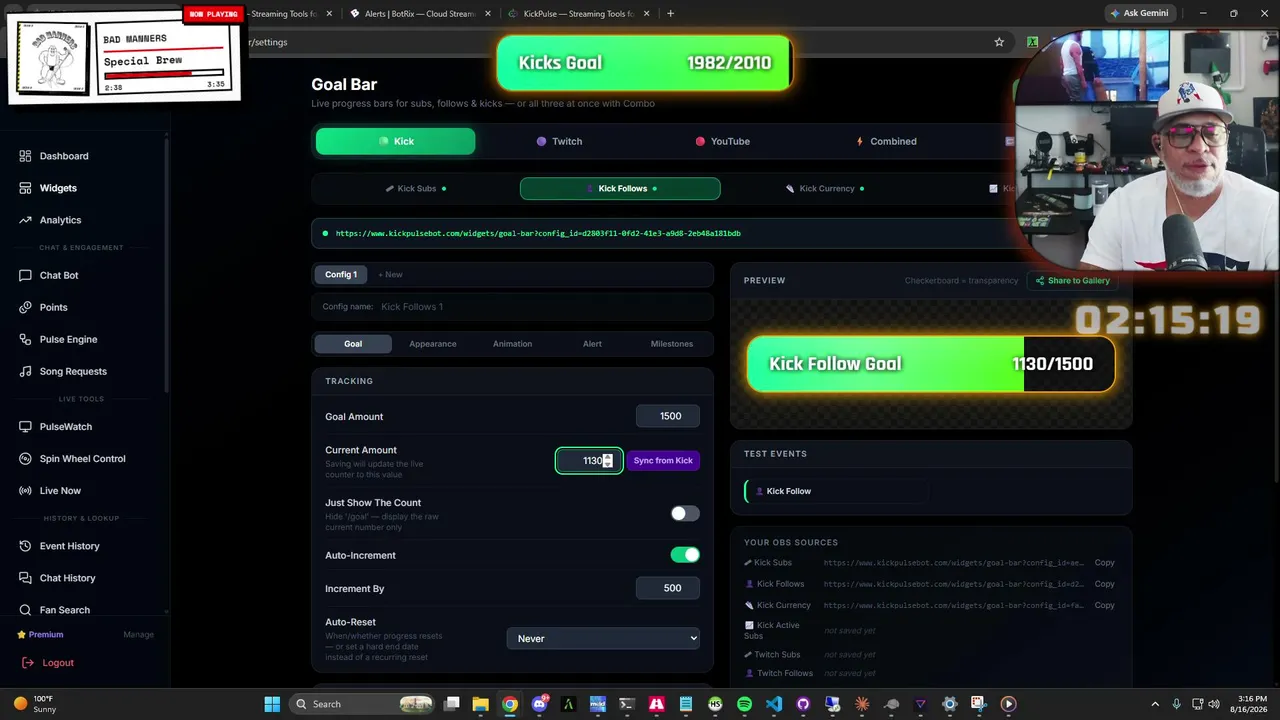
Task: Copy the Kick Currency OBS source URL
Action: 1104,605
